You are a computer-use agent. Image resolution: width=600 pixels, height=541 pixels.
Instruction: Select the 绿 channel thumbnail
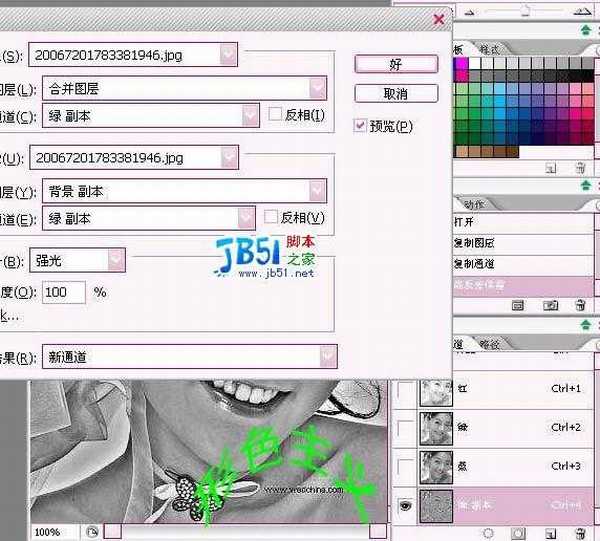(x=435, y=427)
